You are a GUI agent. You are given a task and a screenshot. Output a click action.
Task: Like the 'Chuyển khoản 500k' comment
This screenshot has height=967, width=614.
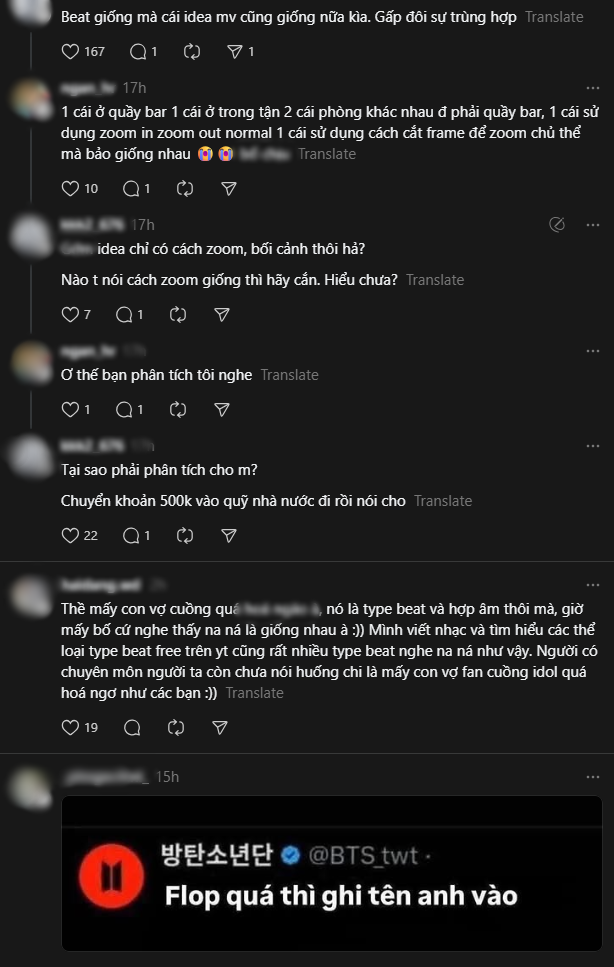pos(70,535)
